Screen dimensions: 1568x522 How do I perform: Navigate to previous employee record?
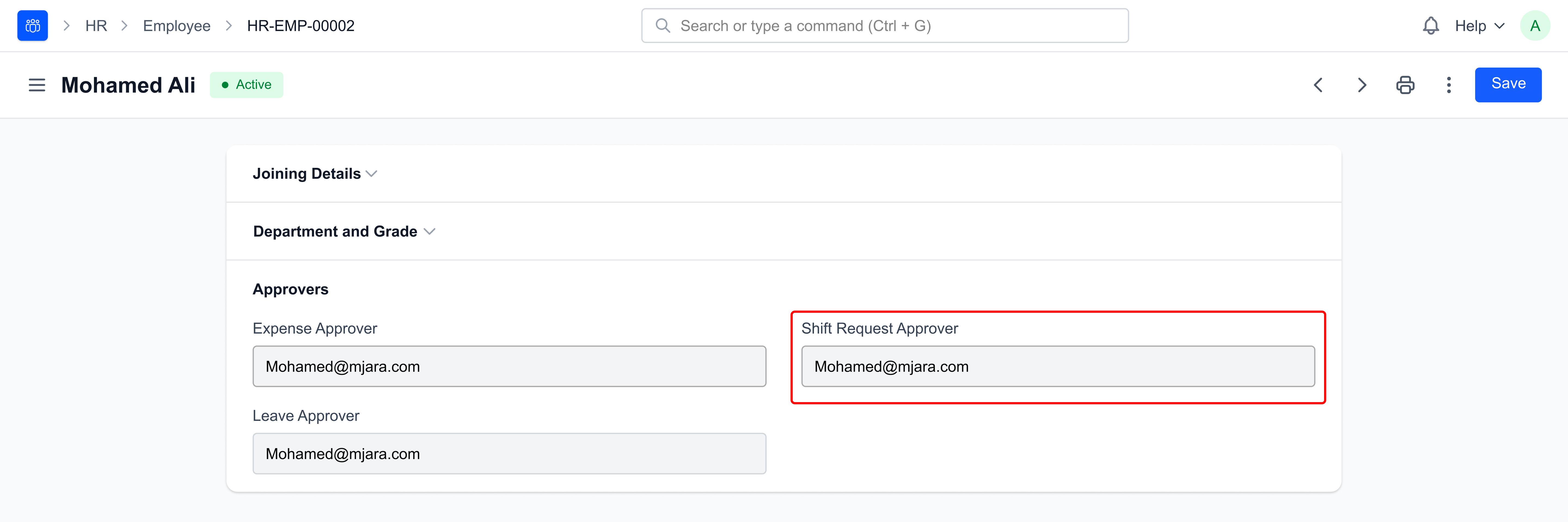1318,85
